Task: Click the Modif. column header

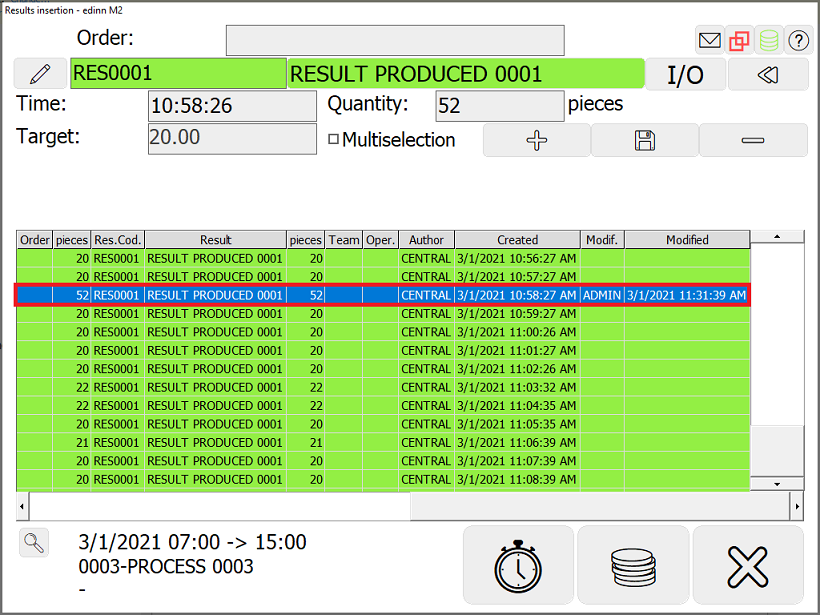Action: click(x=602, y=240)
